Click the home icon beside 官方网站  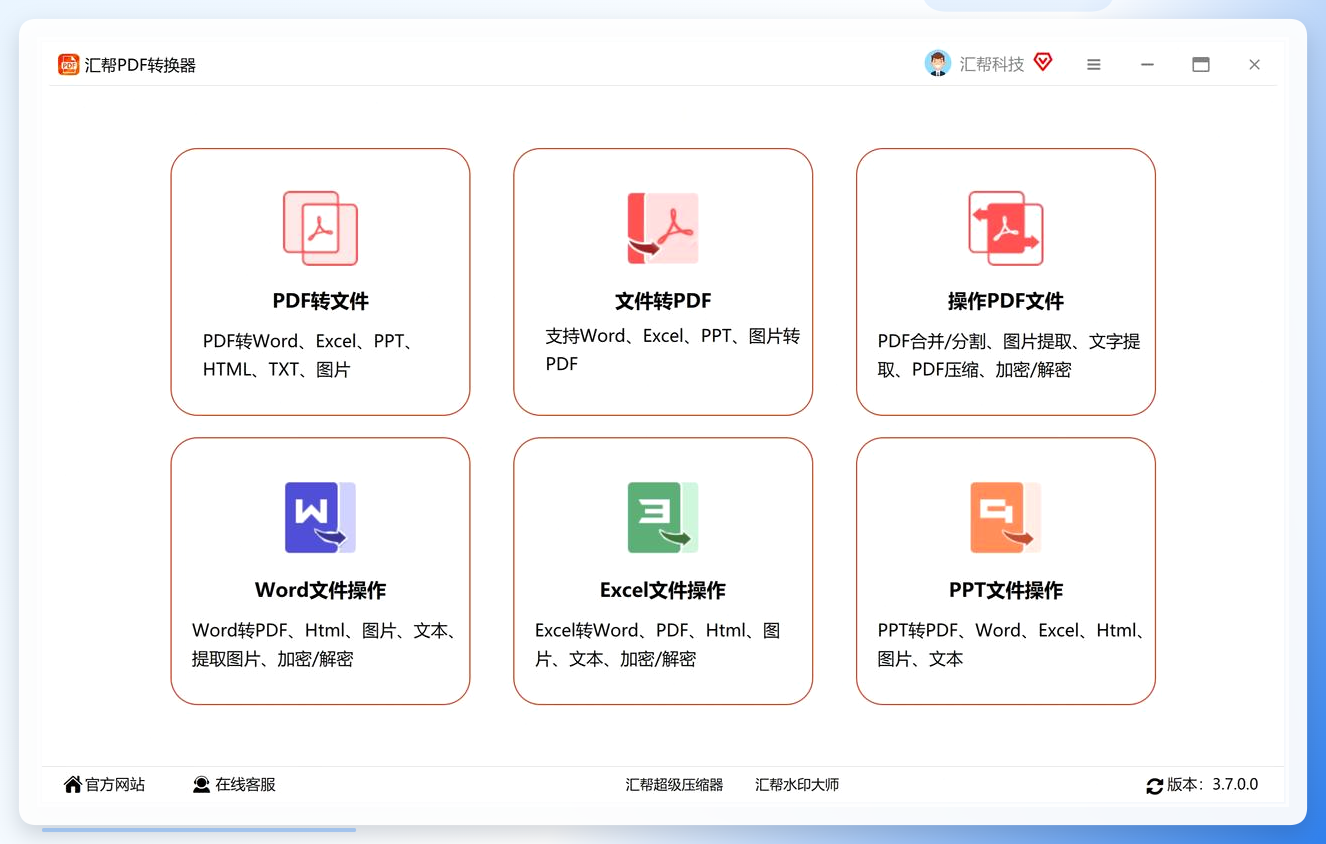(x=73, y=785)
